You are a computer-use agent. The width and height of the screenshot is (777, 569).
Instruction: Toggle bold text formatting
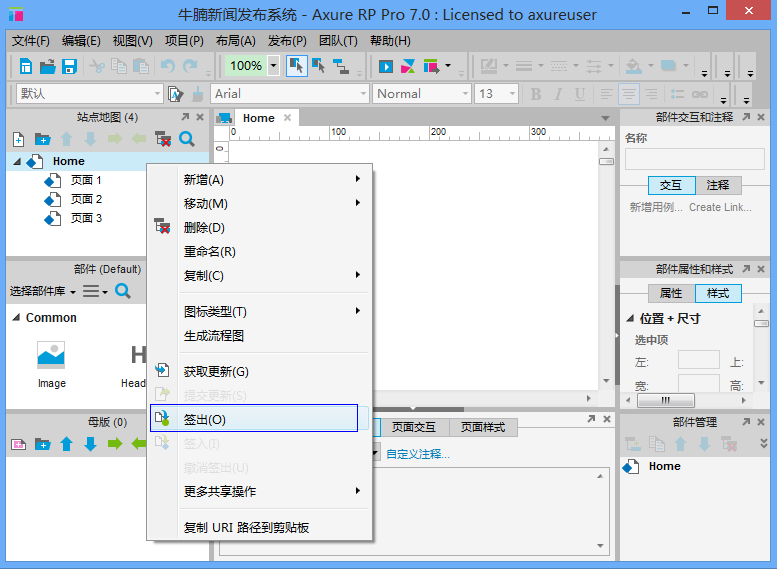(536, 94)
